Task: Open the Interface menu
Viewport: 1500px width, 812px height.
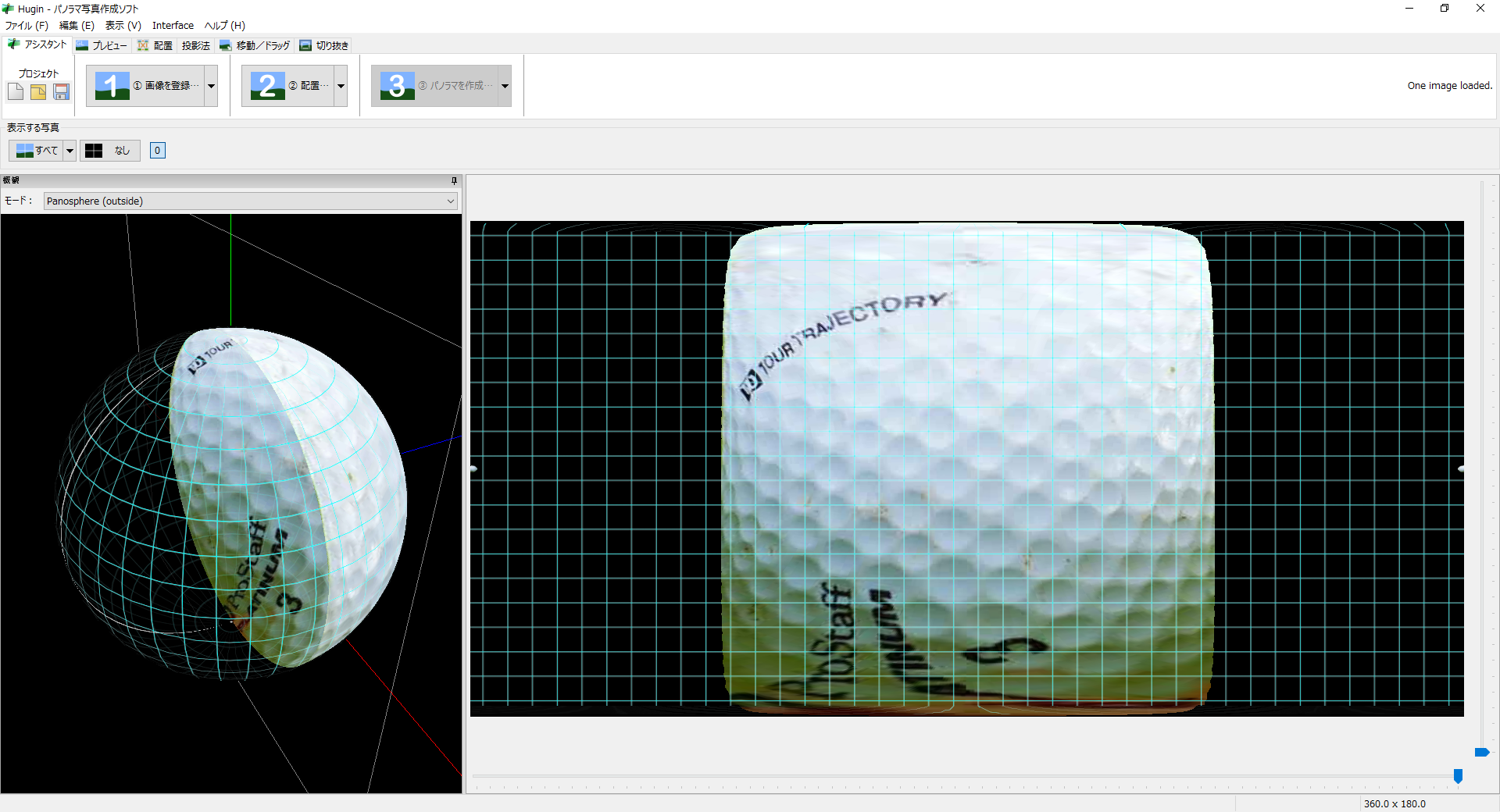Action: click(173, 26)
